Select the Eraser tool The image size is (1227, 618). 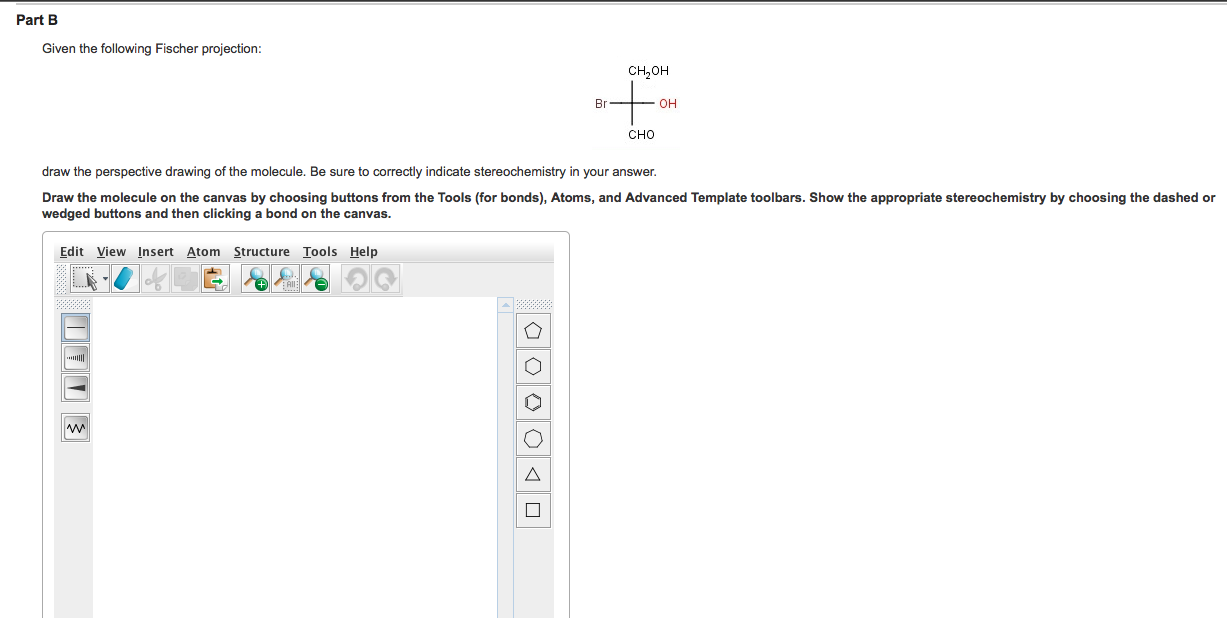[124, 279]
